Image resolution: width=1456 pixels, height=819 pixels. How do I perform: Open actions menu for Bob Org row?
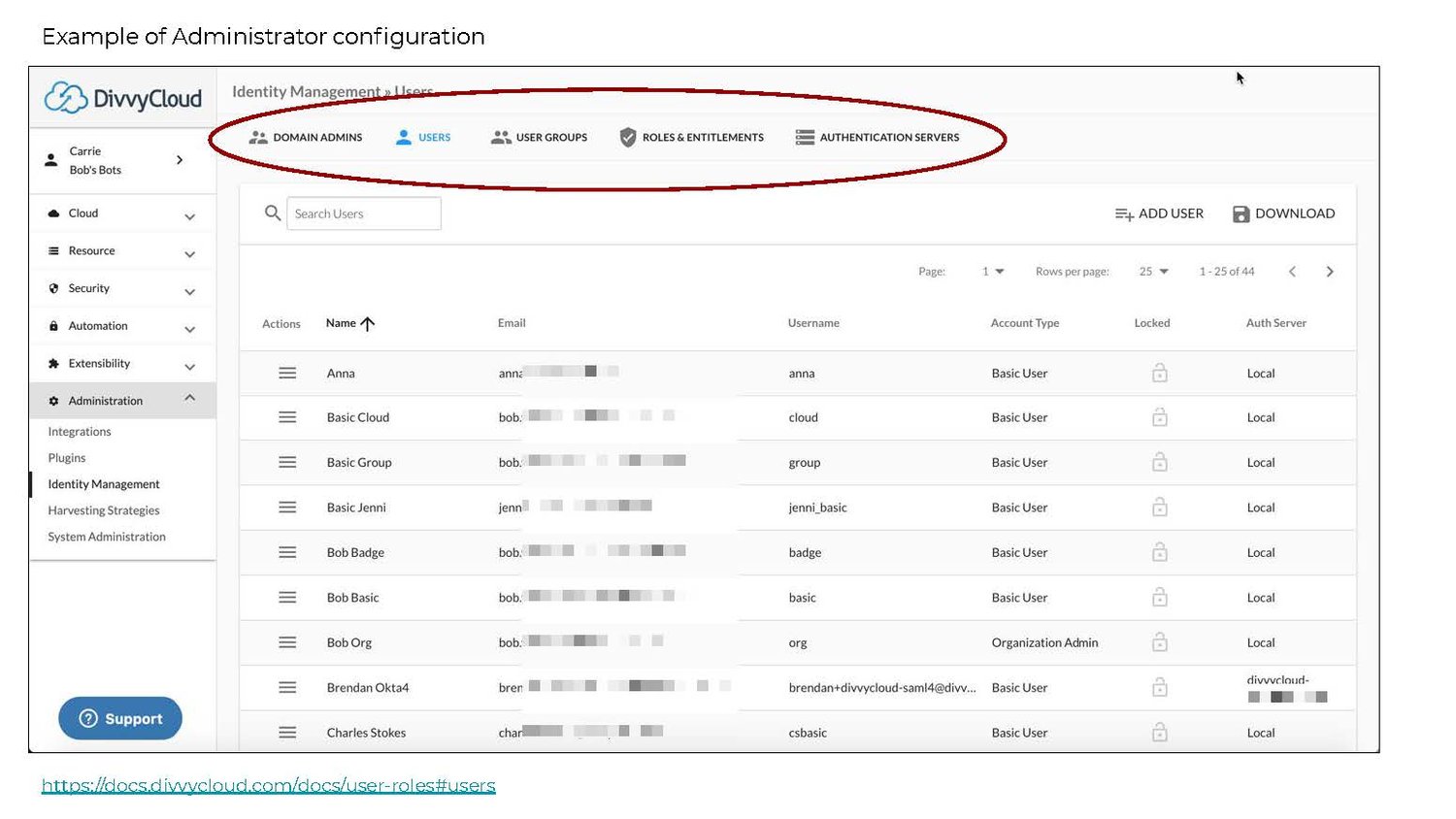click(x=287, y=642)
